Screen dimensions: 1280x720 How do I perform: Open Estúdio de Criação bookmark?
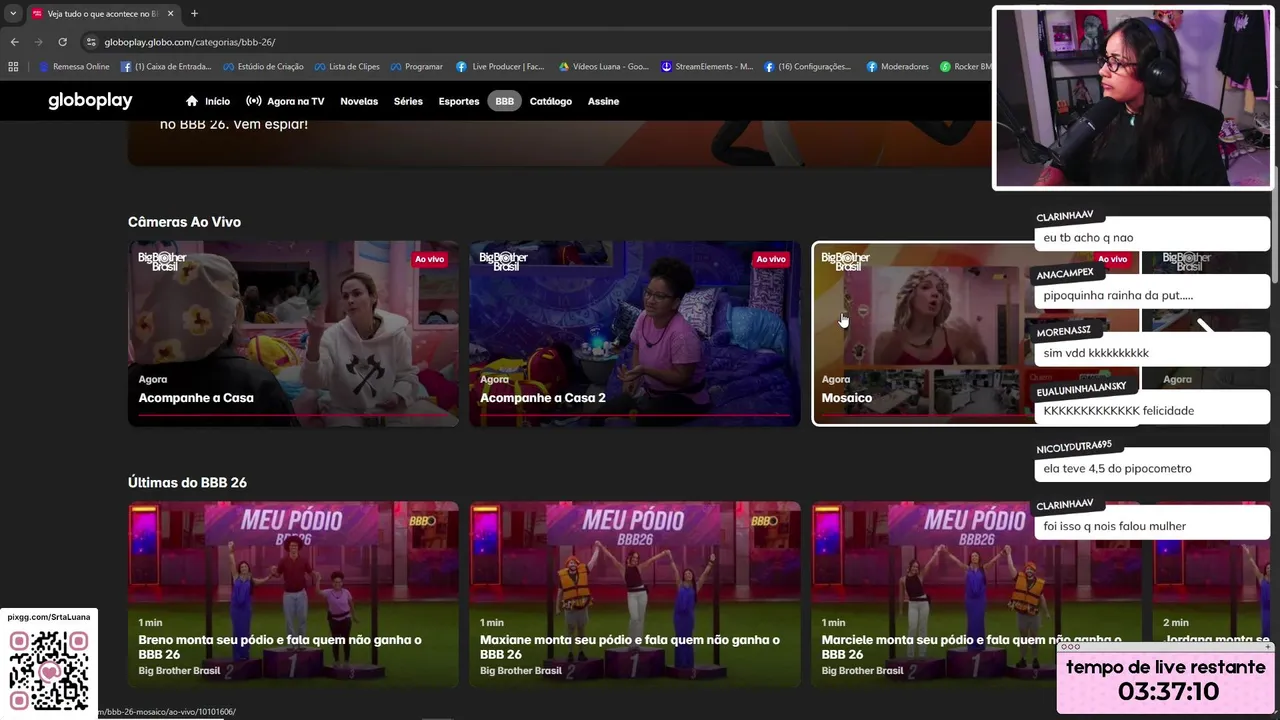(x=263, y=67)
